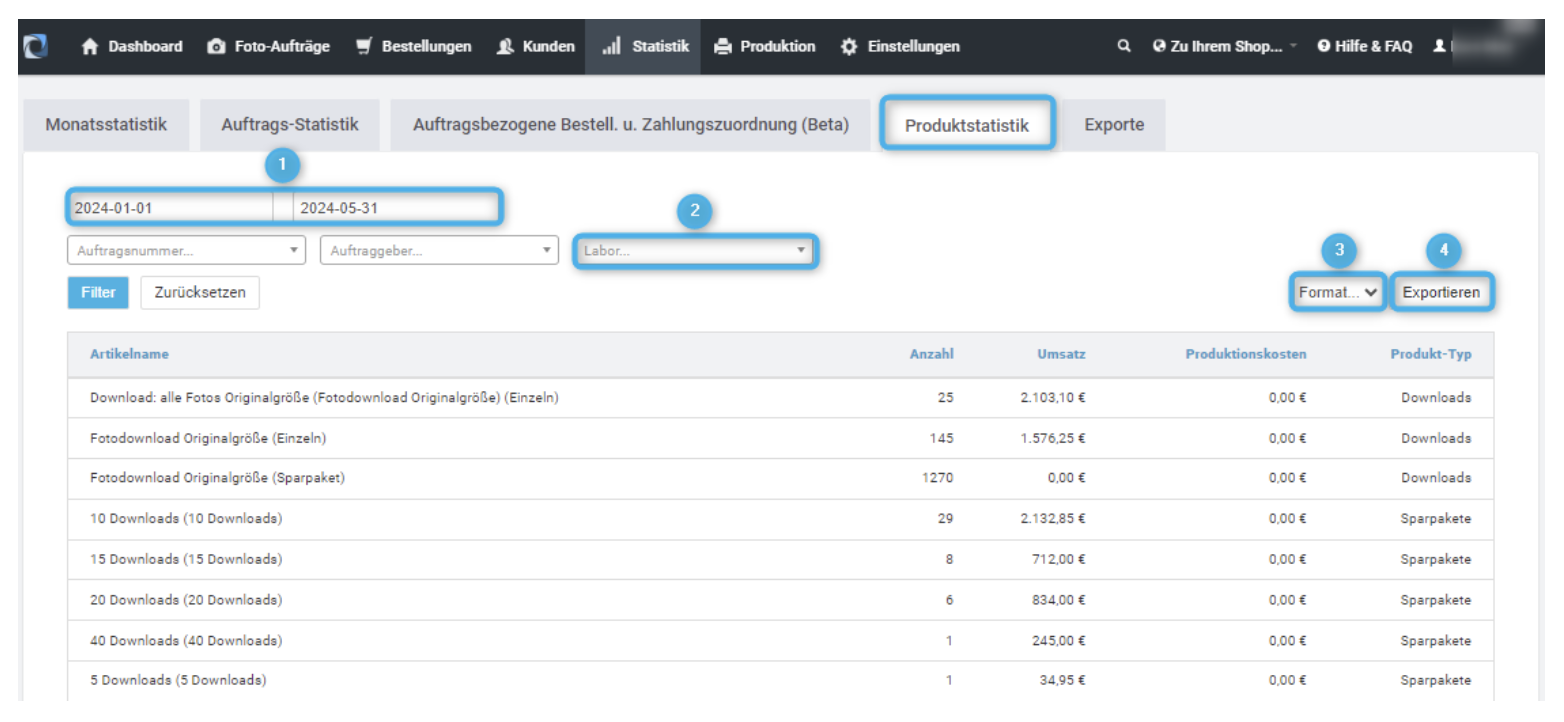This screenshot has width=1564, height=722.
Task: Click the Umsatz value 34,95 €
Action: coord(1062,681)
